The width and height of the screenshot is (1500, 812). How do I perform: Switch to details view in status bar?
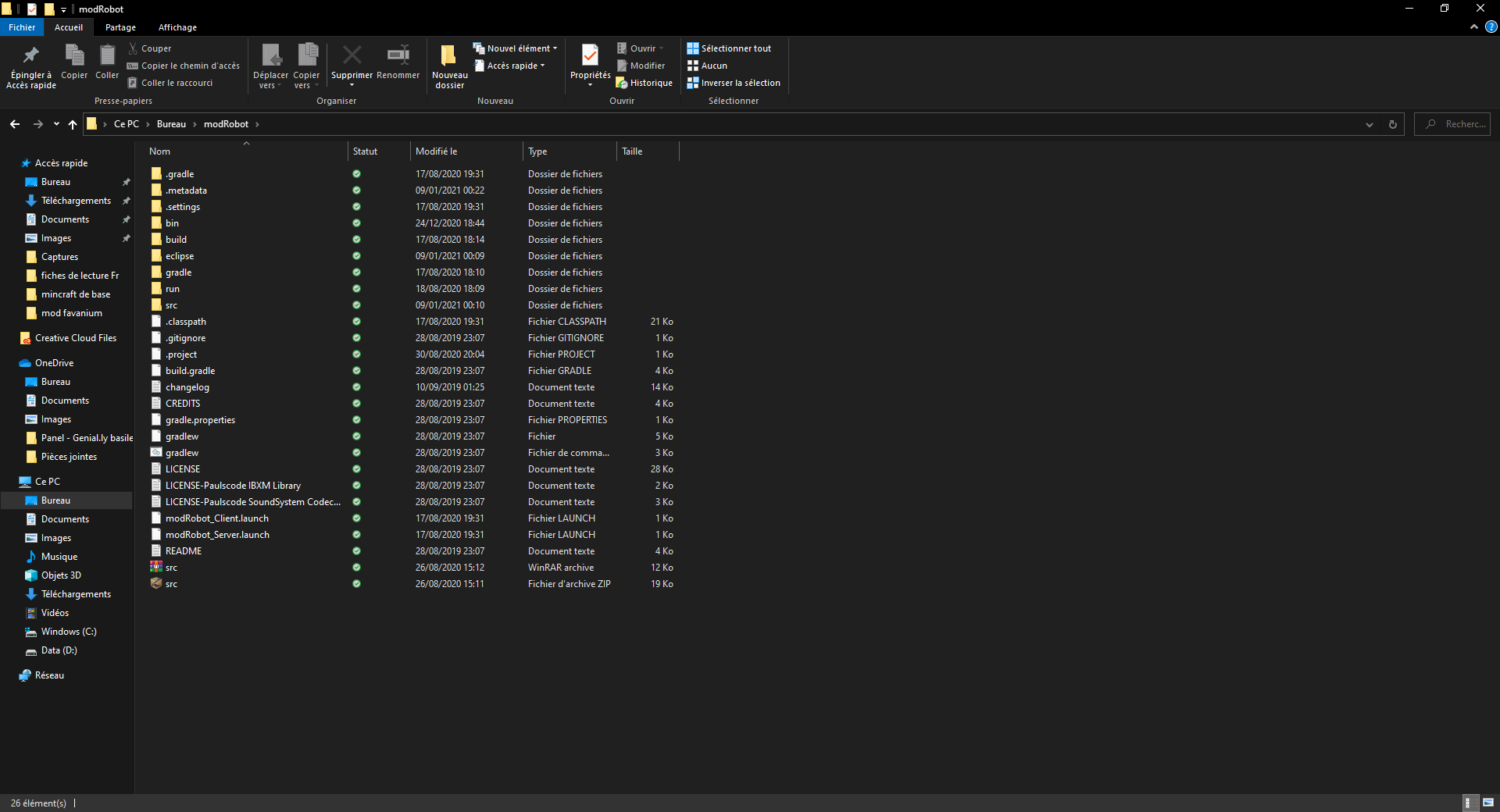click(x=1469, y=803)
